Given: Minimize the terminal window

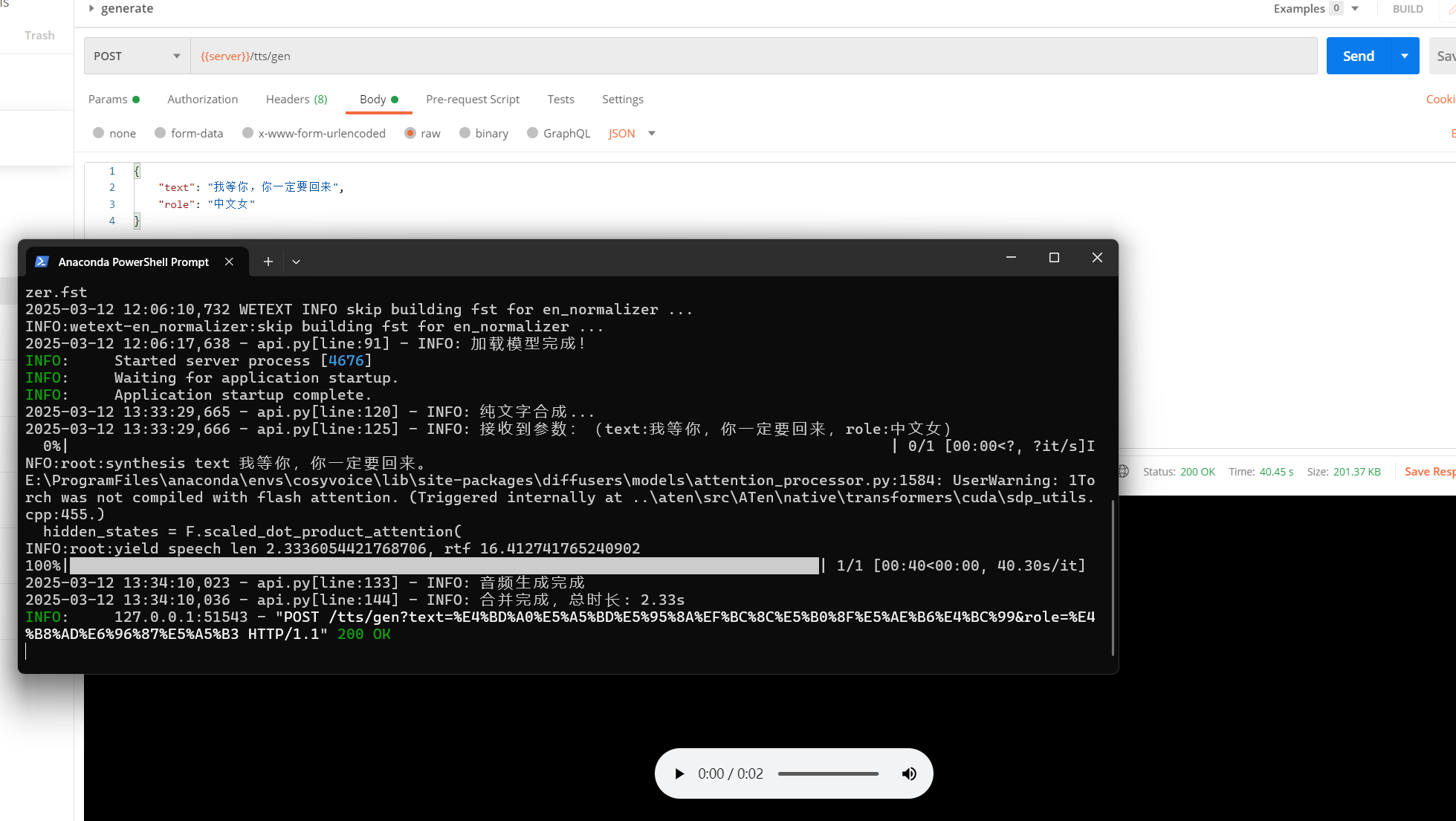Looking at the screenshot, I should click(1011, 258).
